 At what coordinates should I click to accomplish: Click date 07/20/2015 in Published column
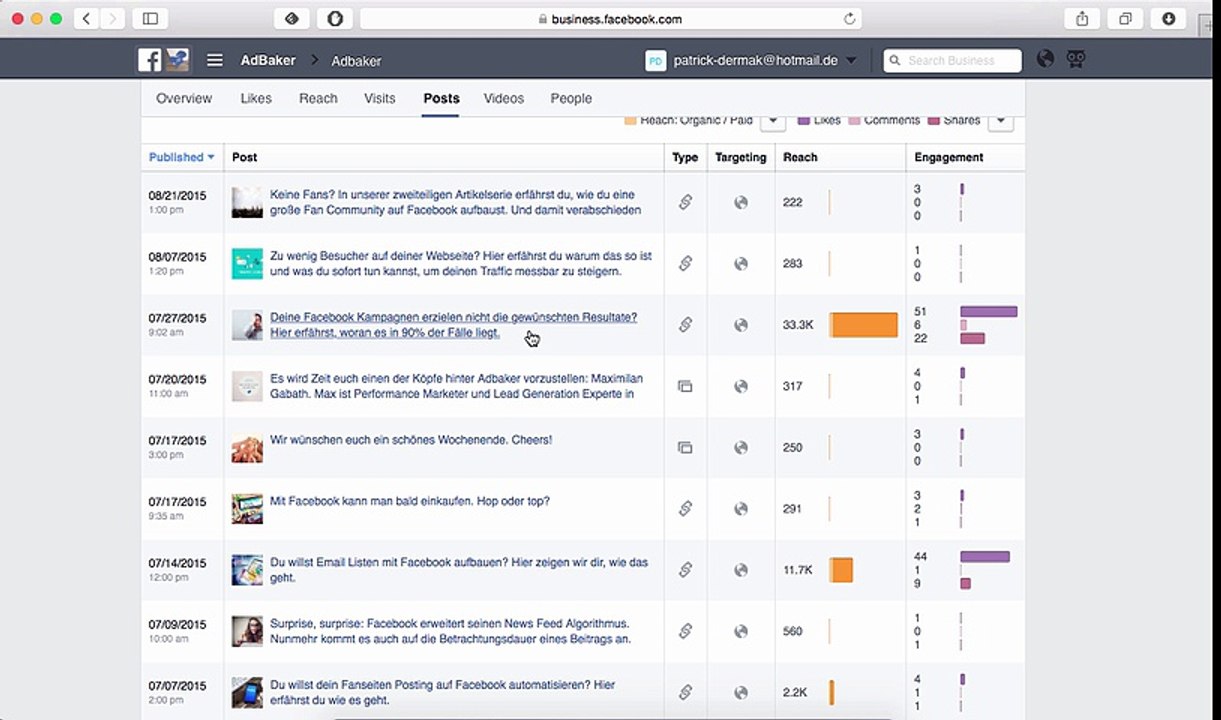[x=178, y=379]
